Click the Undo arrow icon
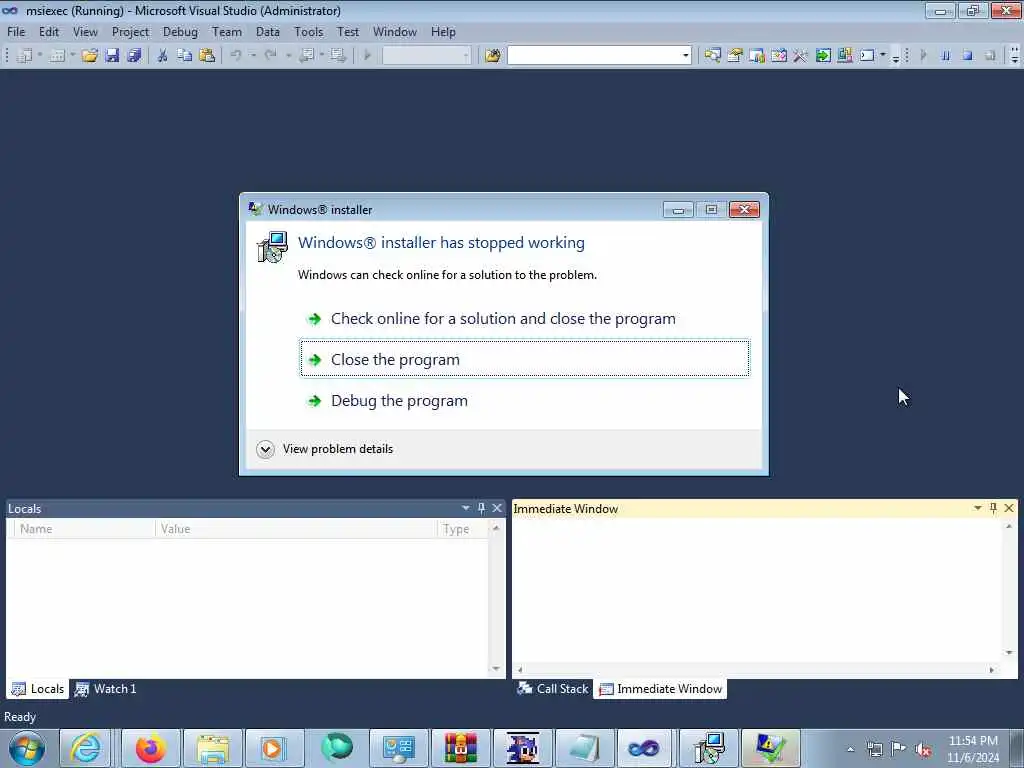Image resolution: width=1024 pixels, height=768 pixels. [236, 56]
